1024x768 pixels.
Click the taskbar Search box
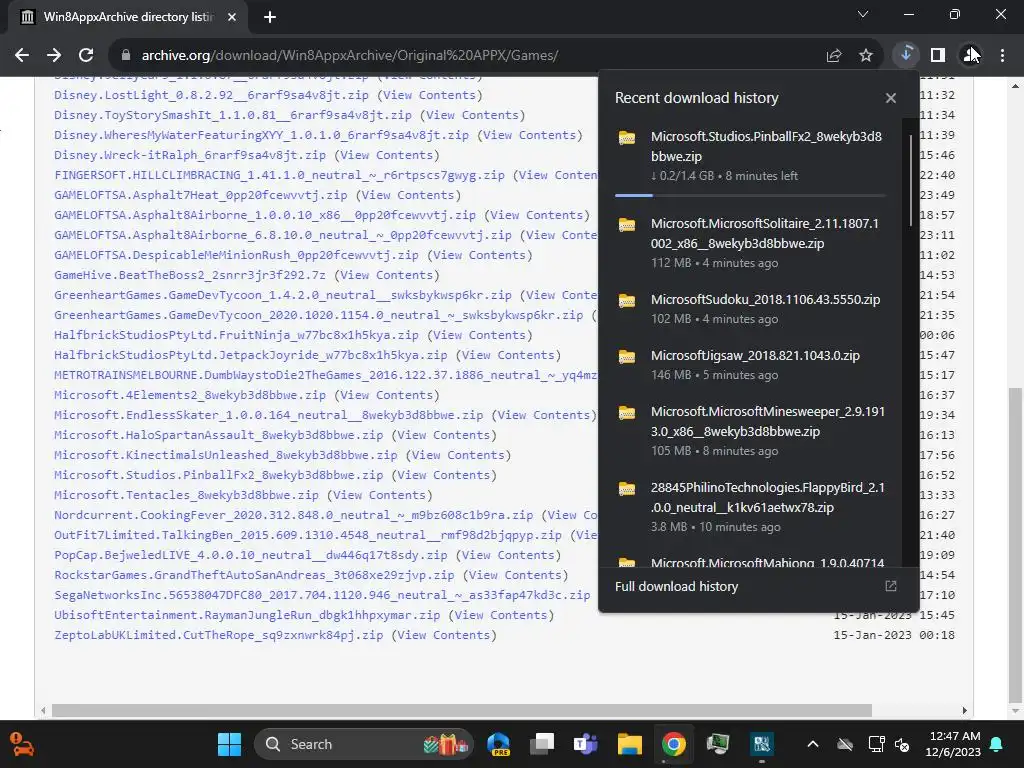point(364,744)
